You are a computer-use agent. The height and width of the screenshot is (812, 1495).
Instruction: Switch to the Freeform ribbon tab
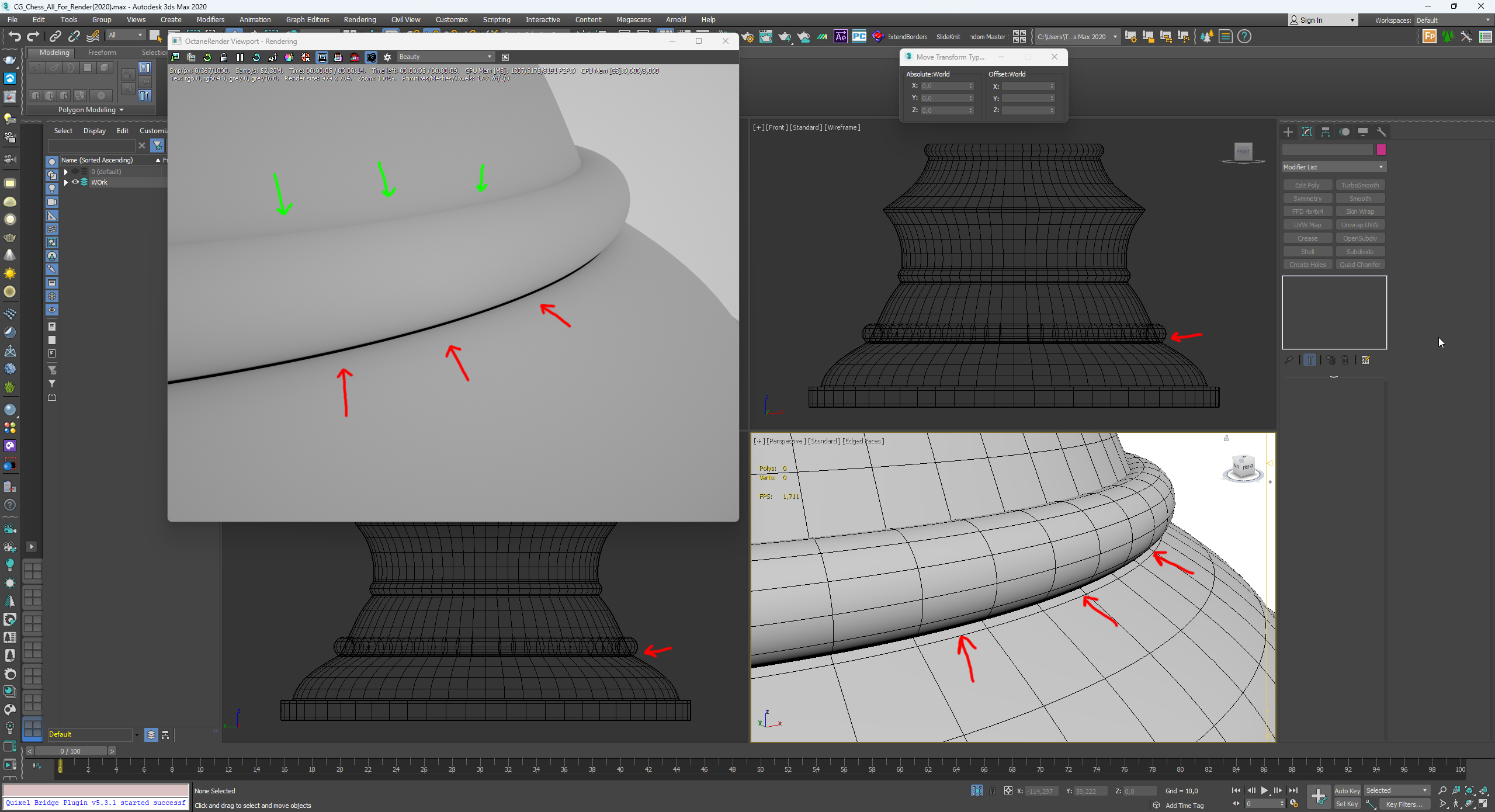102,53
